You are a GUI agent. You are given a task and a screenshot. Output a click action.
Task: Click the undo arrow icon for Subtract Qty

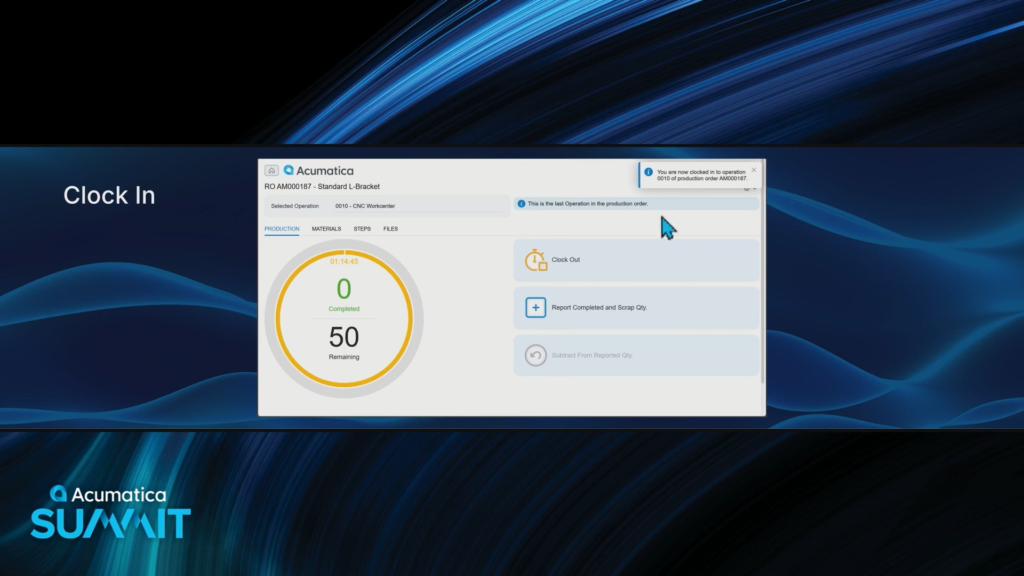click(536, 355)
